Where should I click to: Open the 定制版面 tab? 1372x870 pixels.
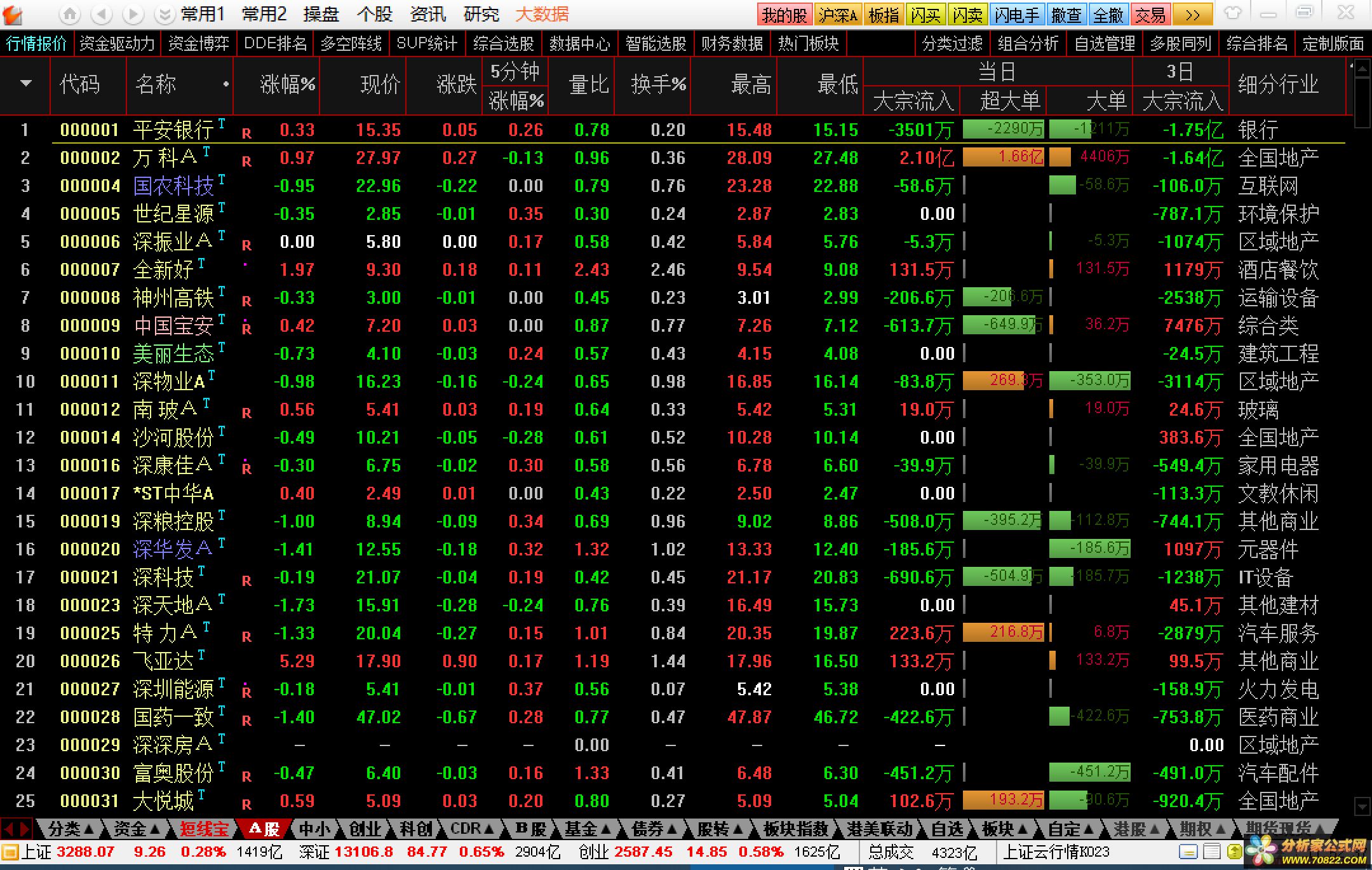point(1333,44)
